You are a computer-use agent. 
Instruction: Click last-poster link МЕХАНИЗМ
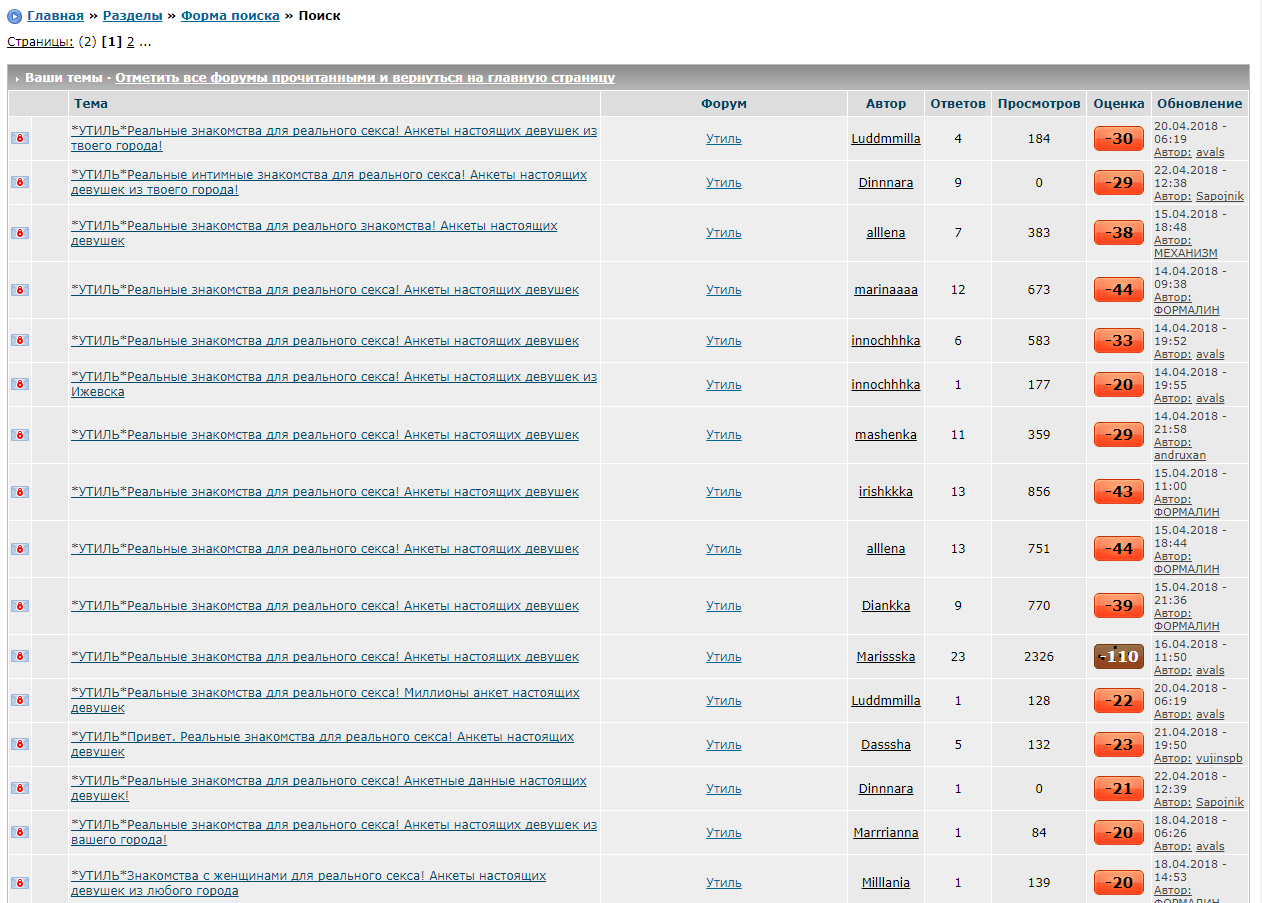point(1186,253)
